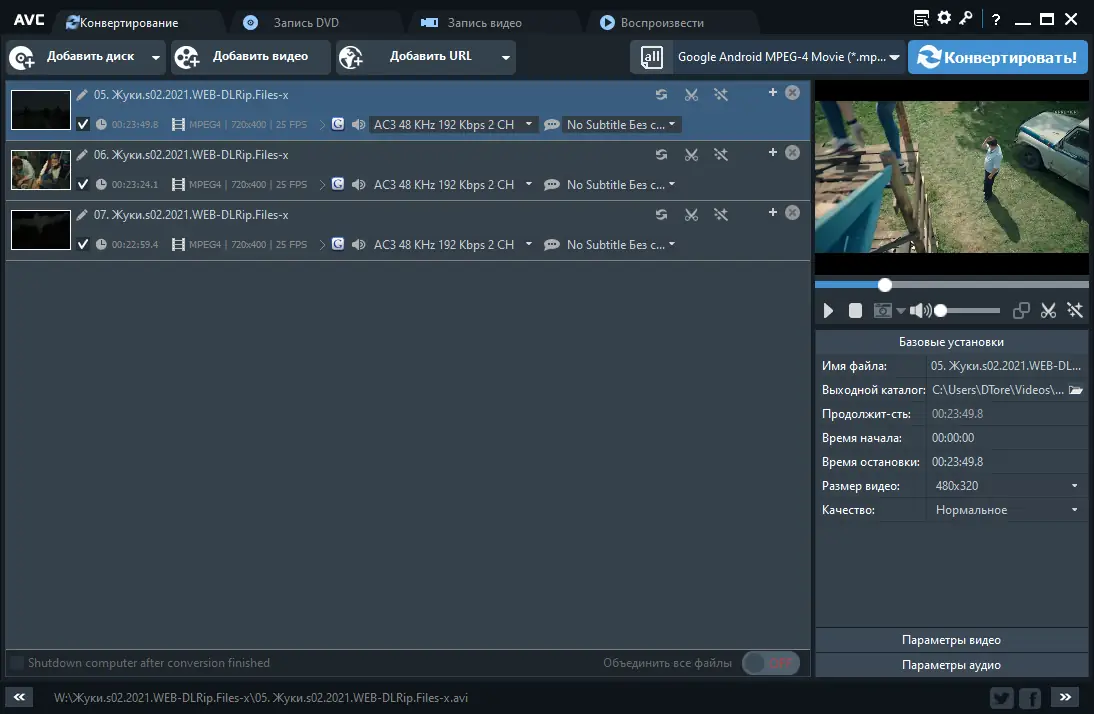Viewport: 1094px width, 714px height.
Task: Effects wand icon on row 05. Жуки
Action: tap(721, 94)
